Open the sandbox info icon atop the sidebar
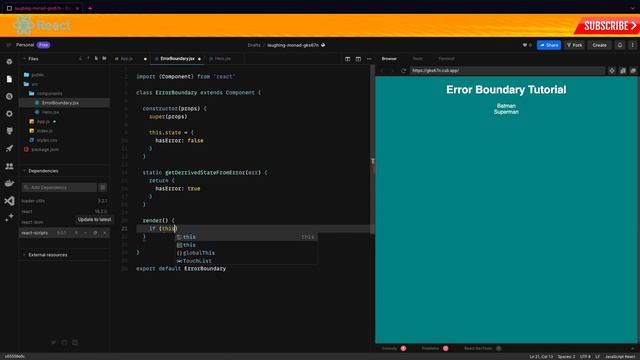 pyautogui.click(x=9, y=62)
